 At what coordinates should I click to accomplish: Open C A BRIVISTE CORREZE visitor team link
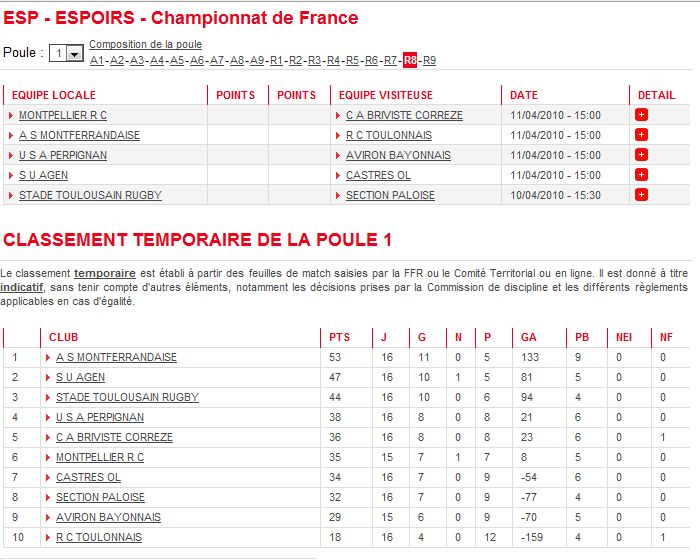tap(404, 115)
